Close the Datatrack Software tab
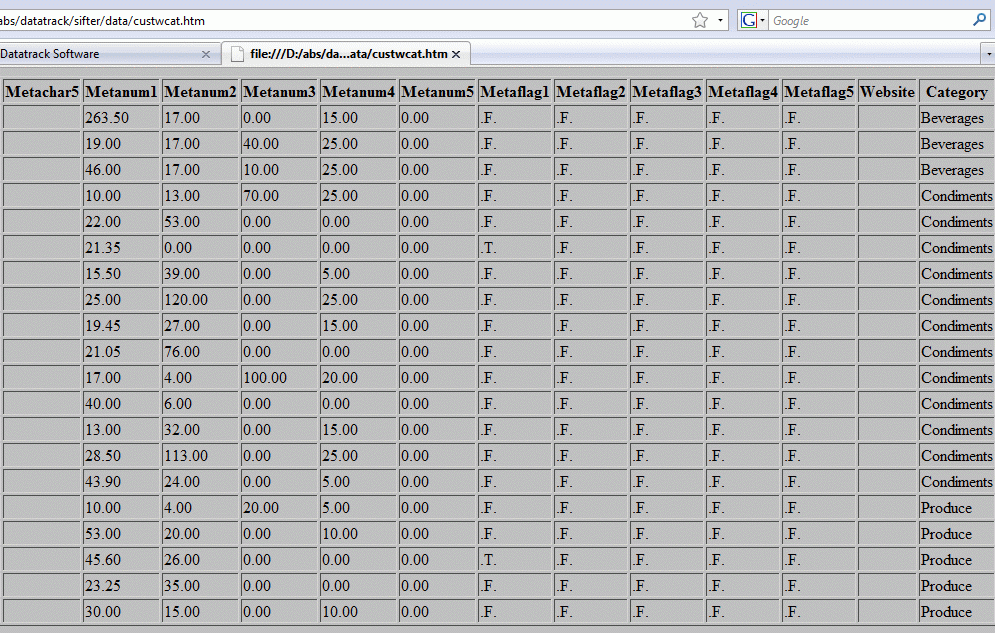Screen dimensions: 995x633 tap(206, 54)
